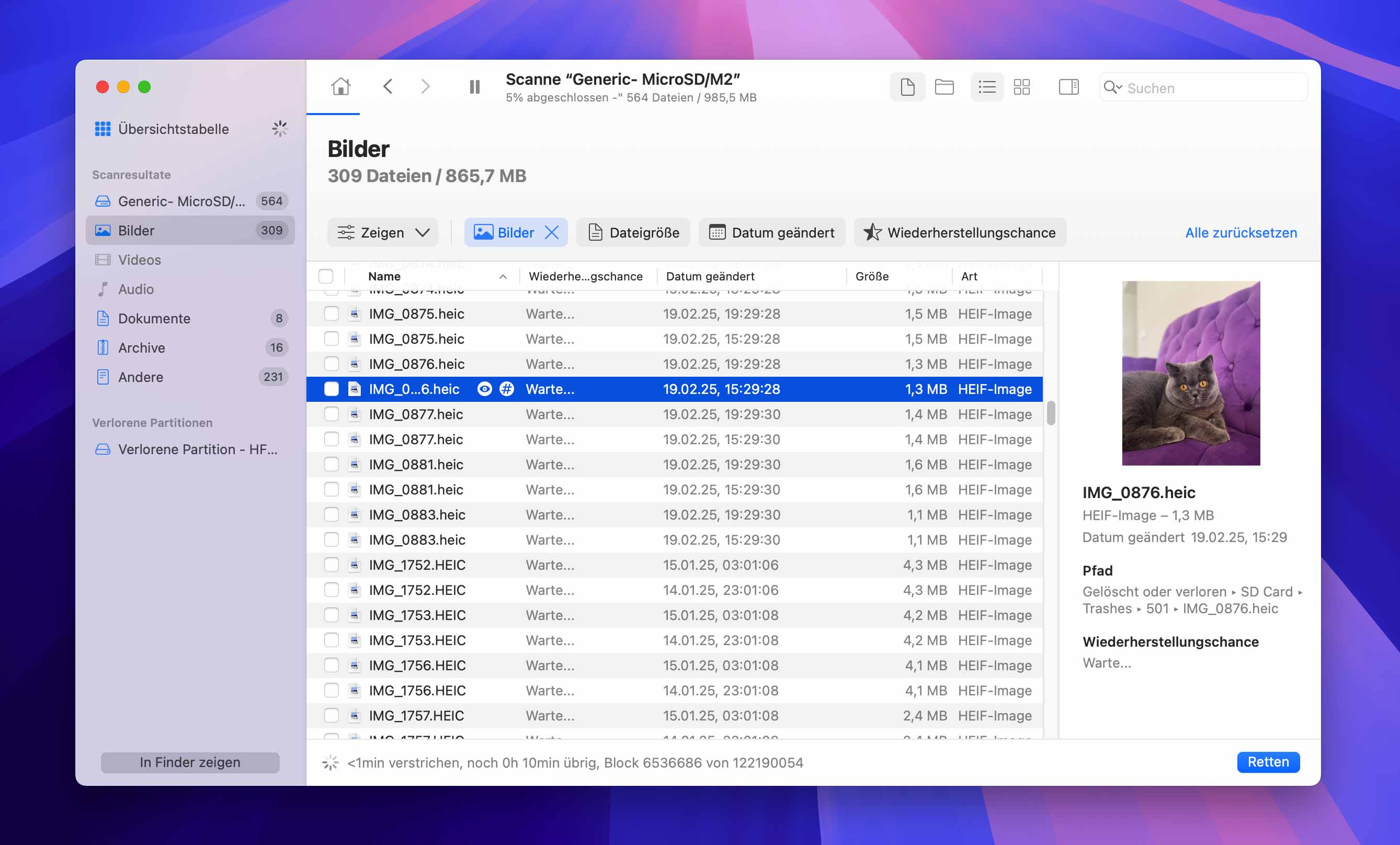1400x845 pixels.
Task: Select row IMG_0877.heic dated 15:29:30
Action: pyautogui.click(x=675, y=439)
